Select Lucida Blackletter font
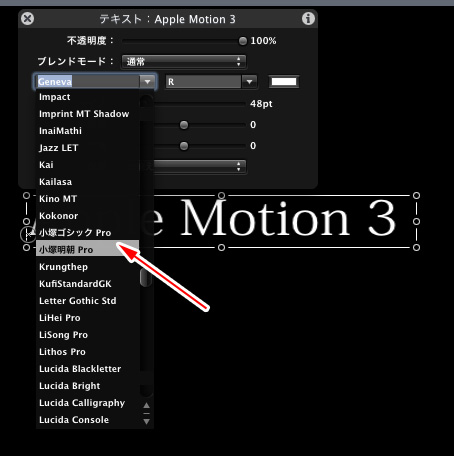This screenshot has width=454, height=456. 88,369
